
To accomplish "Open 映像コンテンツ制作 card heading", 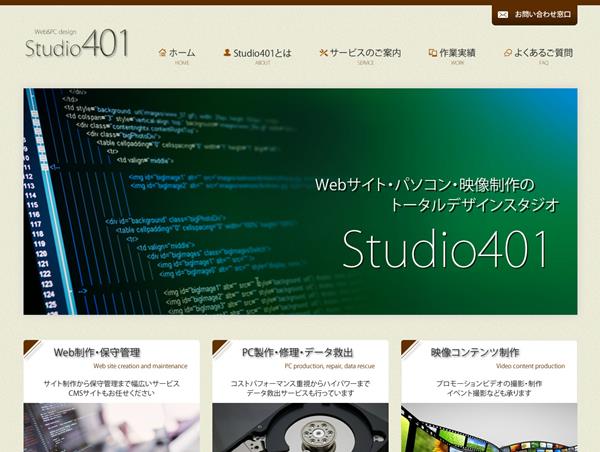I will pyautogui.click(x=475, y=352).
